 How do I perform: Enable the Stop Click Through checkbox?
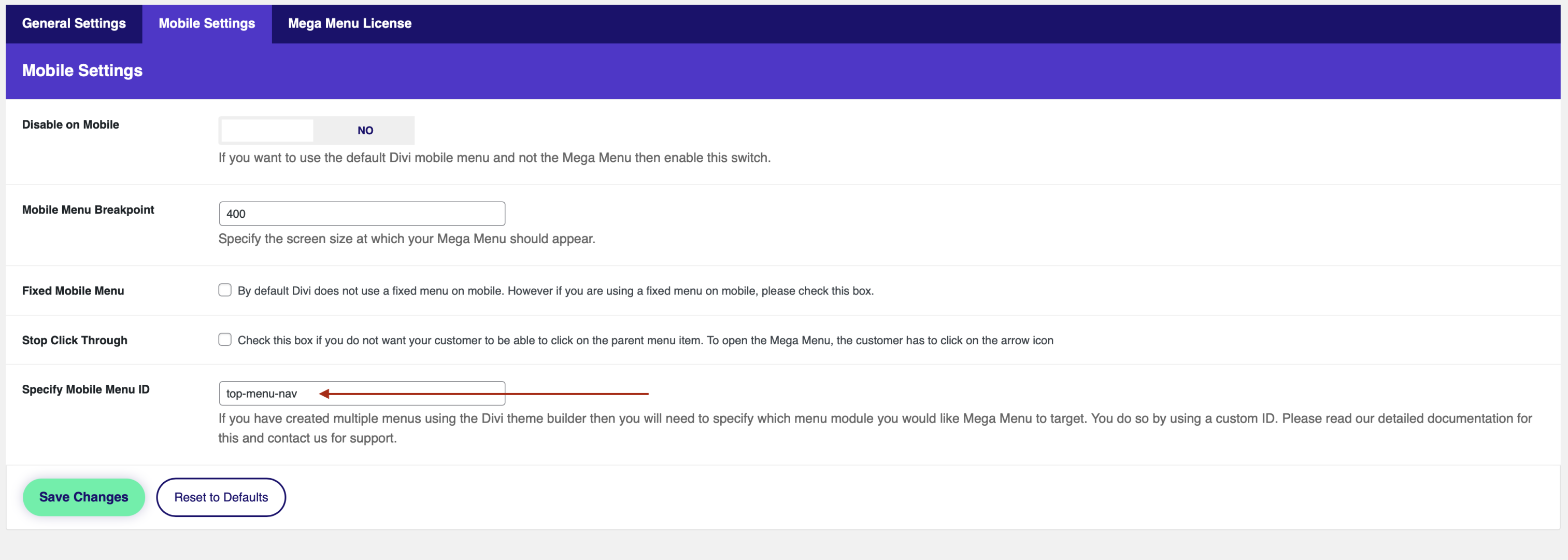(225, 340)
